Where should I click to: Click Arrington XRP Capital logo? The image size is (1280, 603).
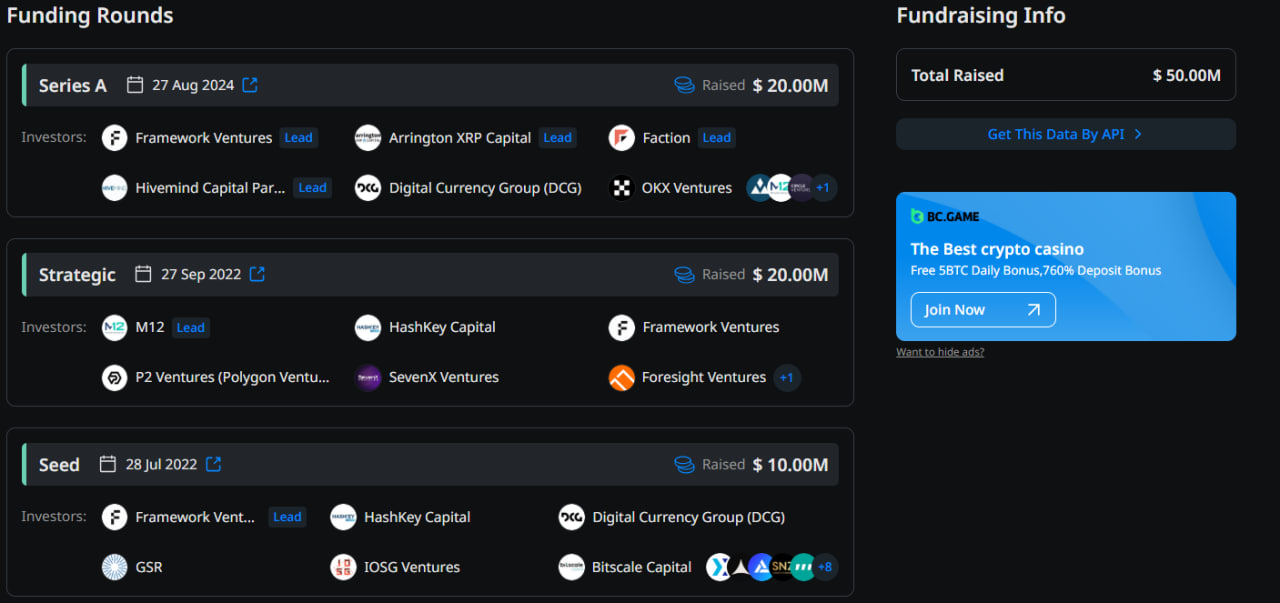(x=368, y=138)
